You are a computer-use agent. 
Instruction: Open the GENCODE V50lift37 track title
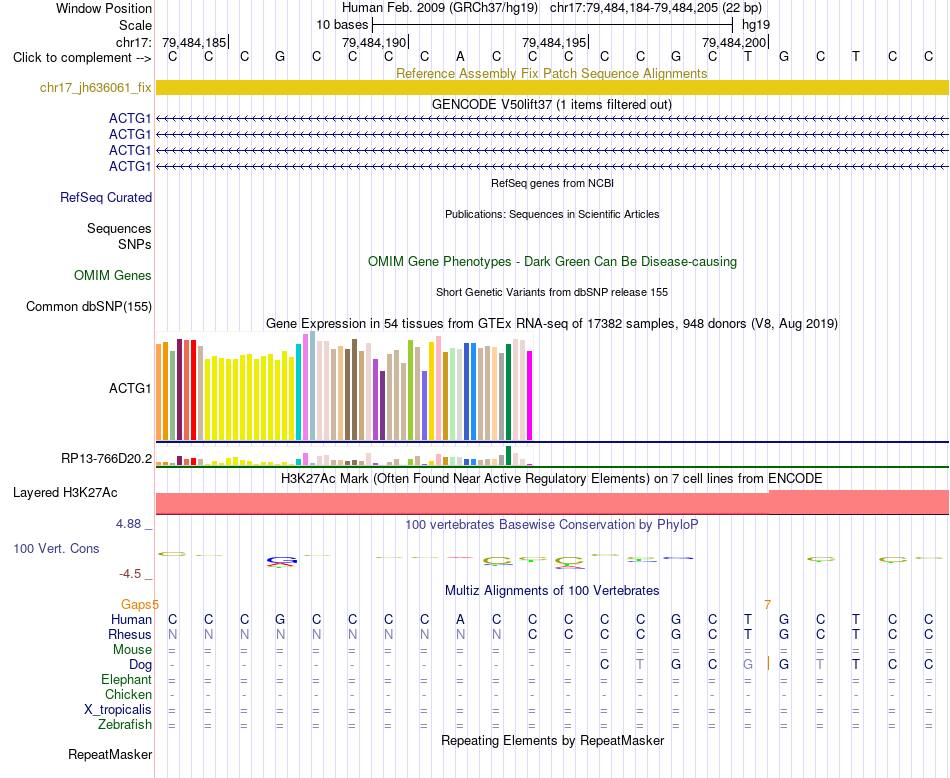click(x=552, y=104)
